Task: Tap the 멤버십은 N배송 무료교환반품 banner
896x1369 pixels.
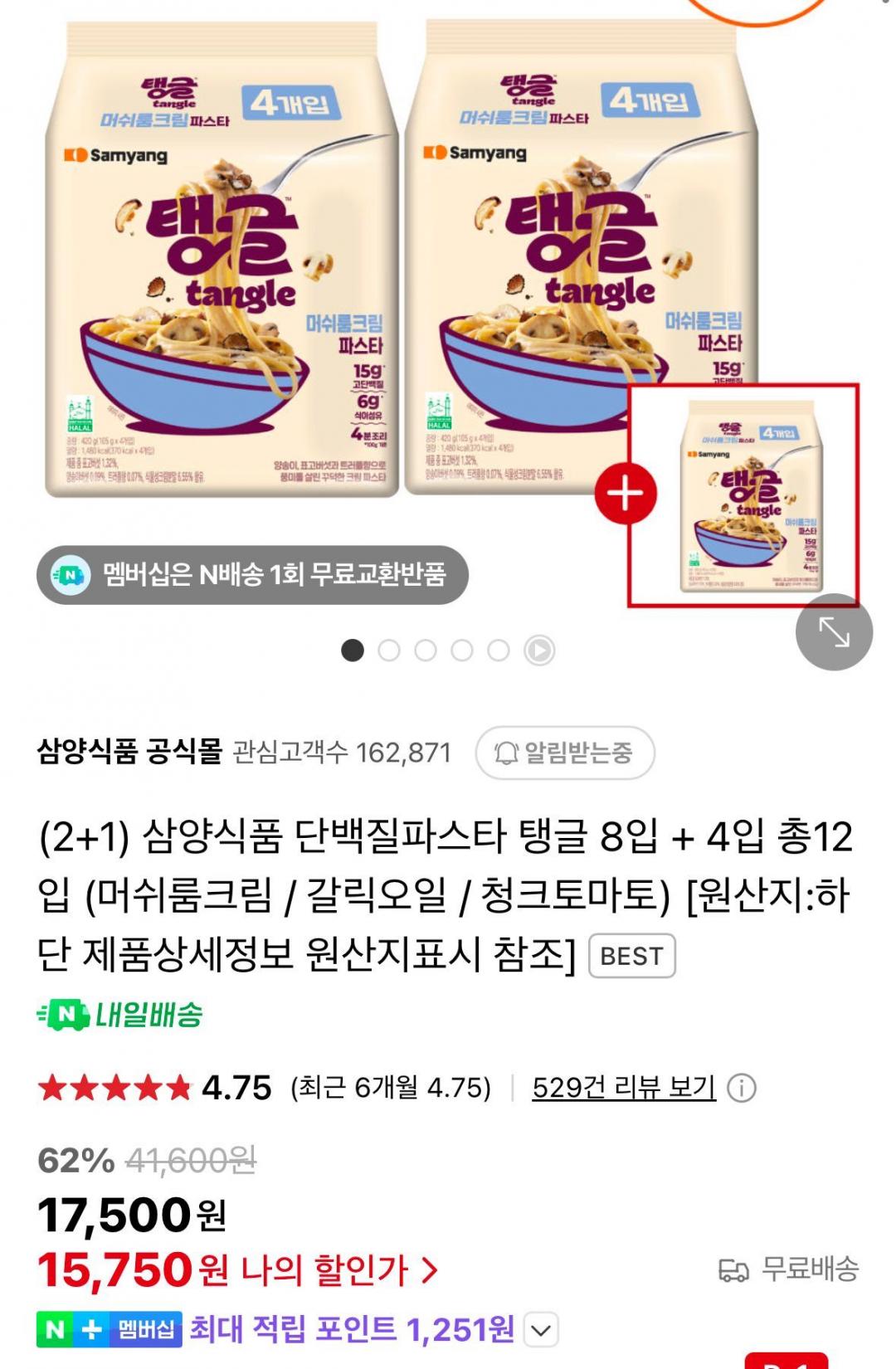Action: coord(252,574)
